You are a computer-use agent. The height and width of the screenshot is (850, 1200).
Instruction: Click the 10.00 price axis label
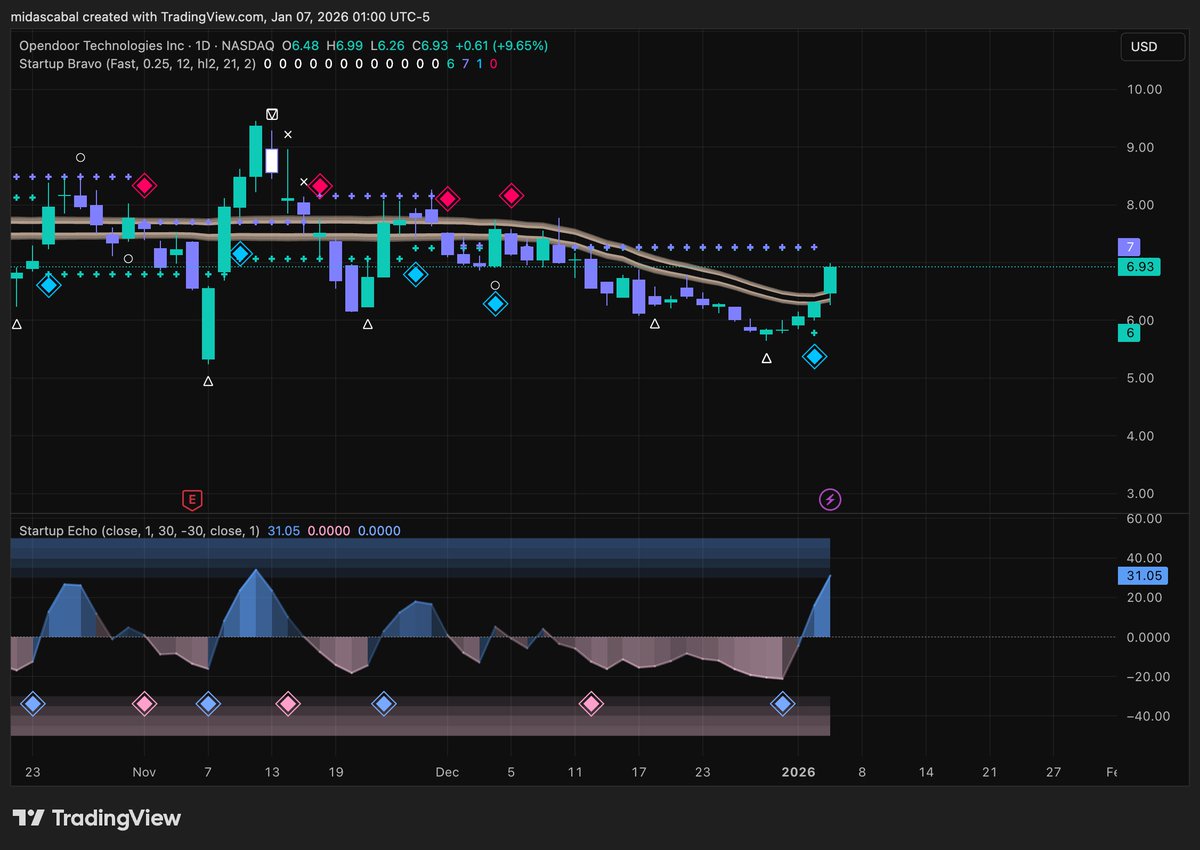pyautogui.click(x=1143, y=89)
